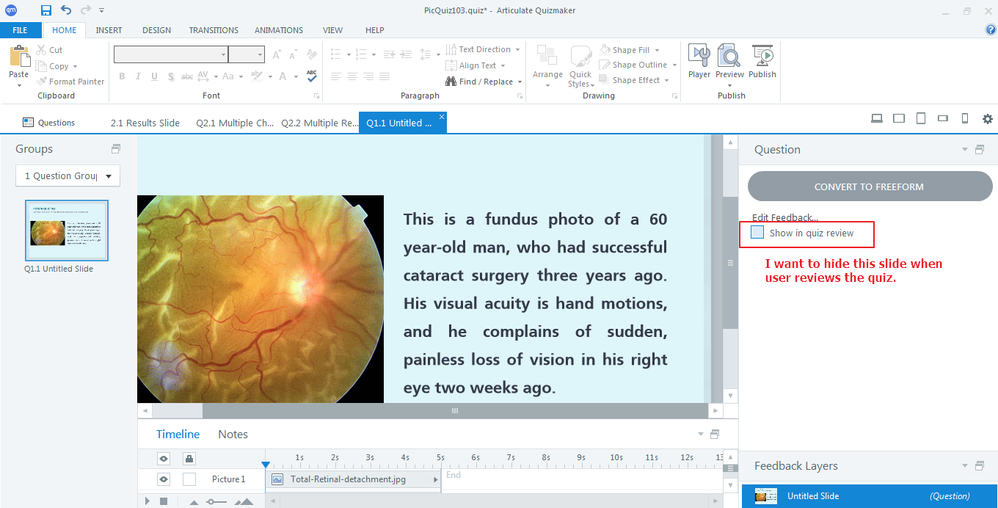998x508 pixels.
Task: Click the Save icon in title bar
Action: click(46, 10)
